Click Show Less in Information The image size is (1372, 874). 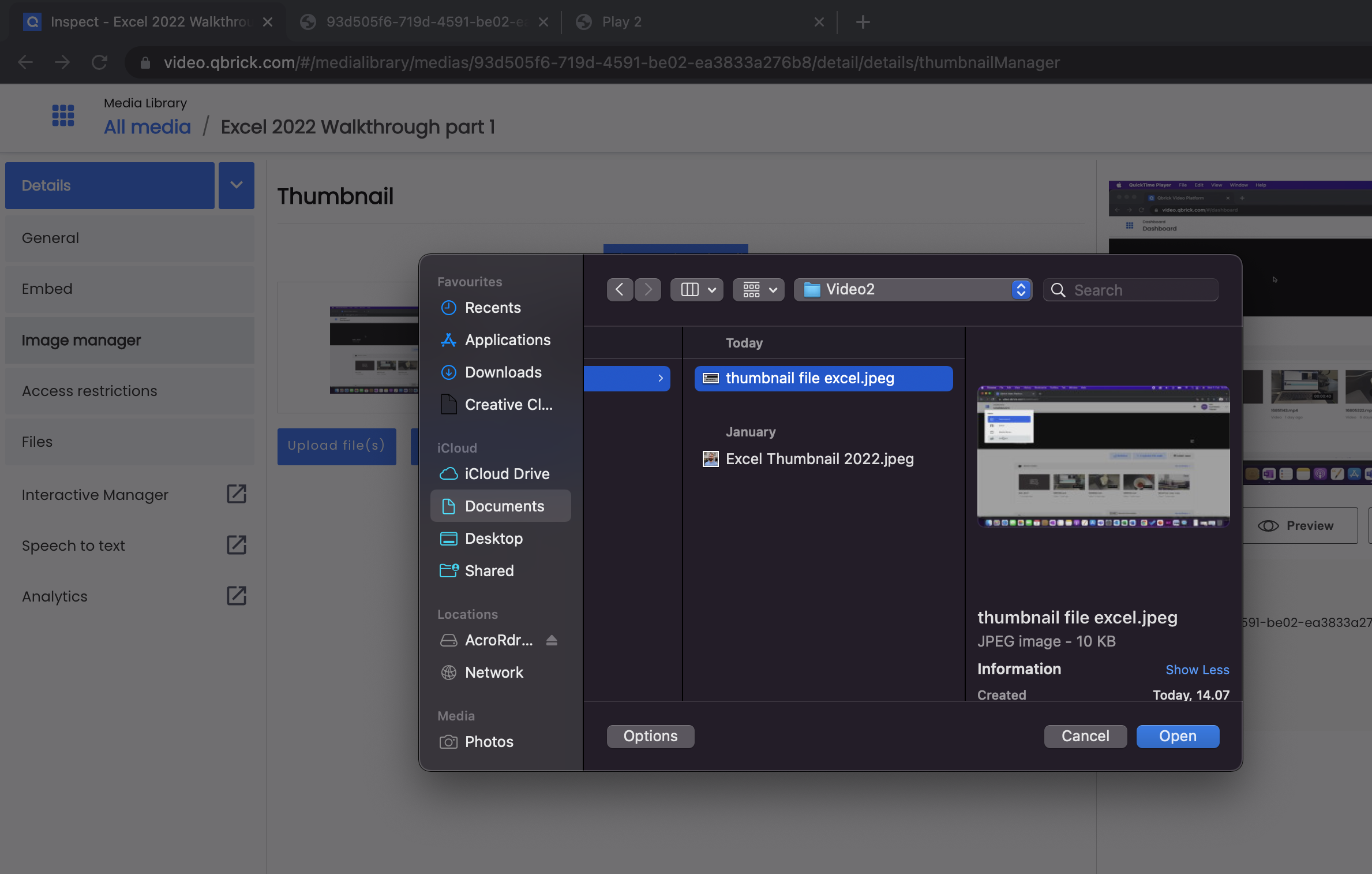1197,670
